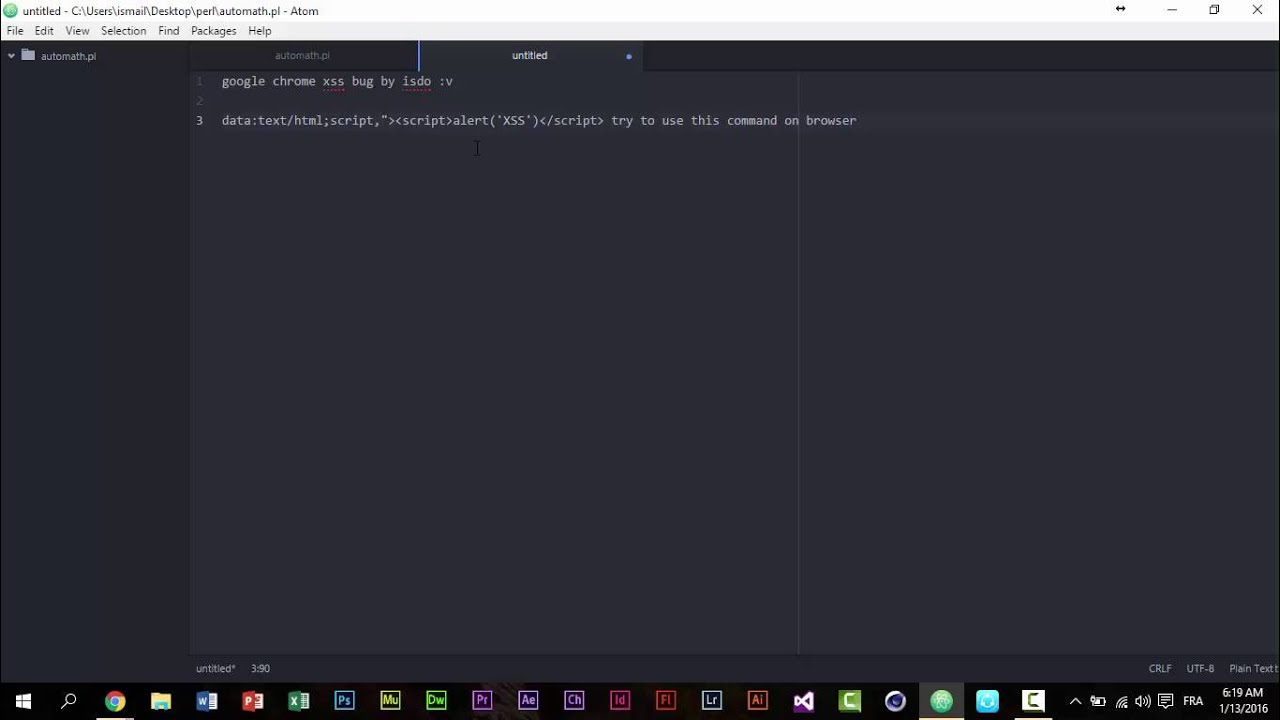Launch Excel from the taskbar

coord(299,701)
